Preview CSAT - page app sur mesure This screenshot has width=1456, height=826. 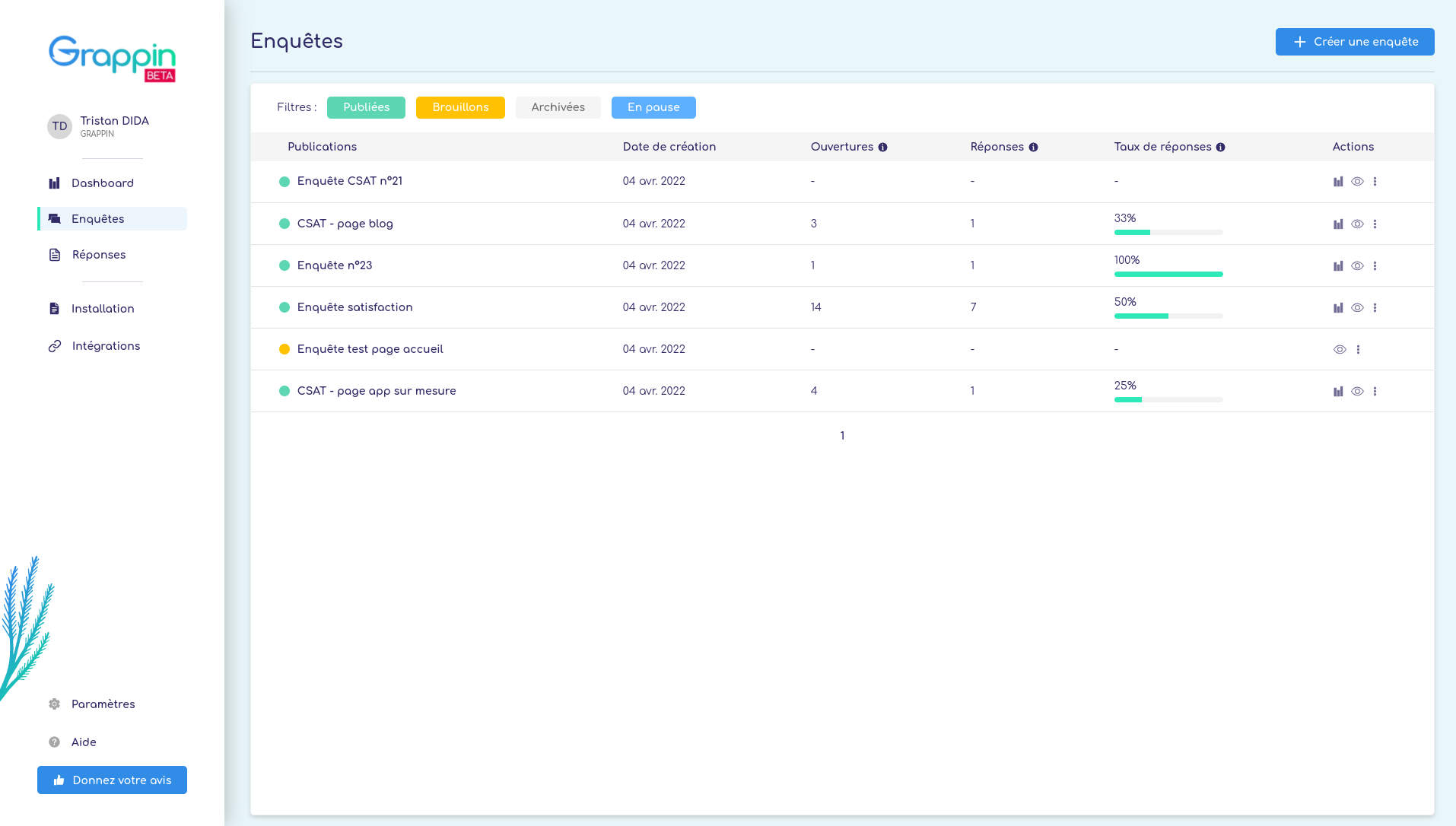(x=1357, y=392)
